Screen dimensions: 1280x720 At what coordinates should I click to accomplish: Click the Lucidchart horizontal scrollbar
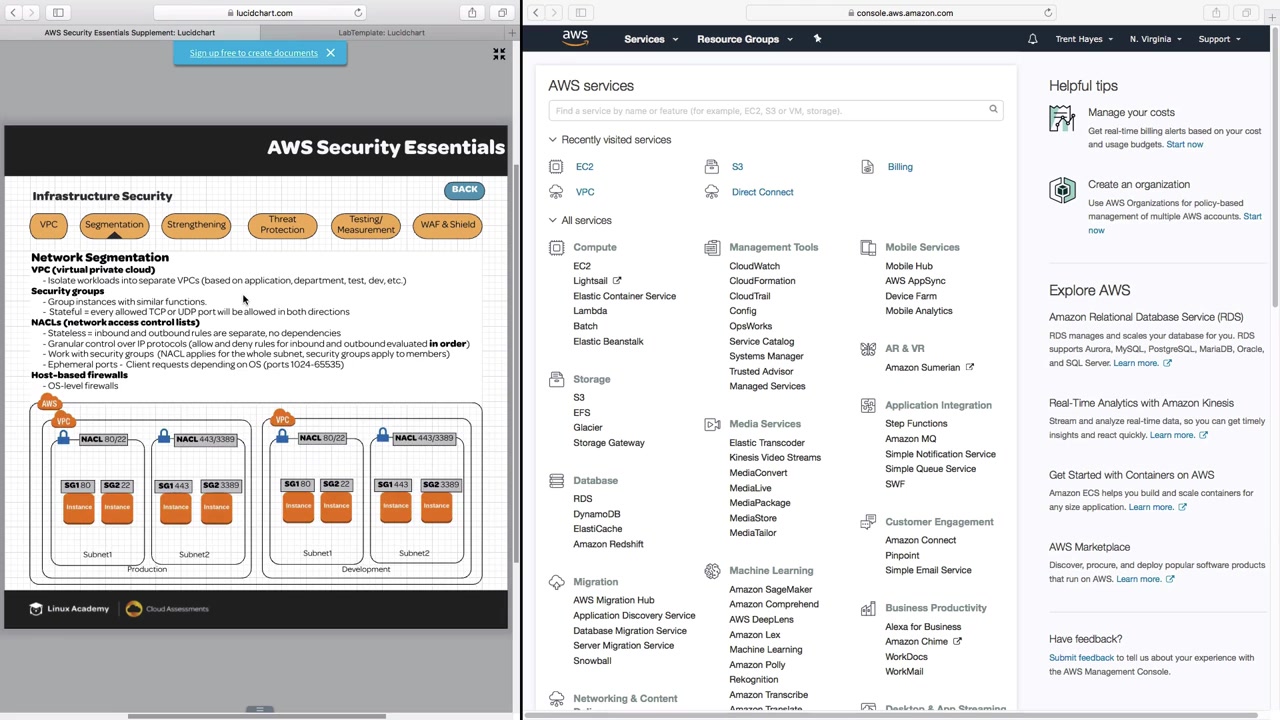click(257, 716)
